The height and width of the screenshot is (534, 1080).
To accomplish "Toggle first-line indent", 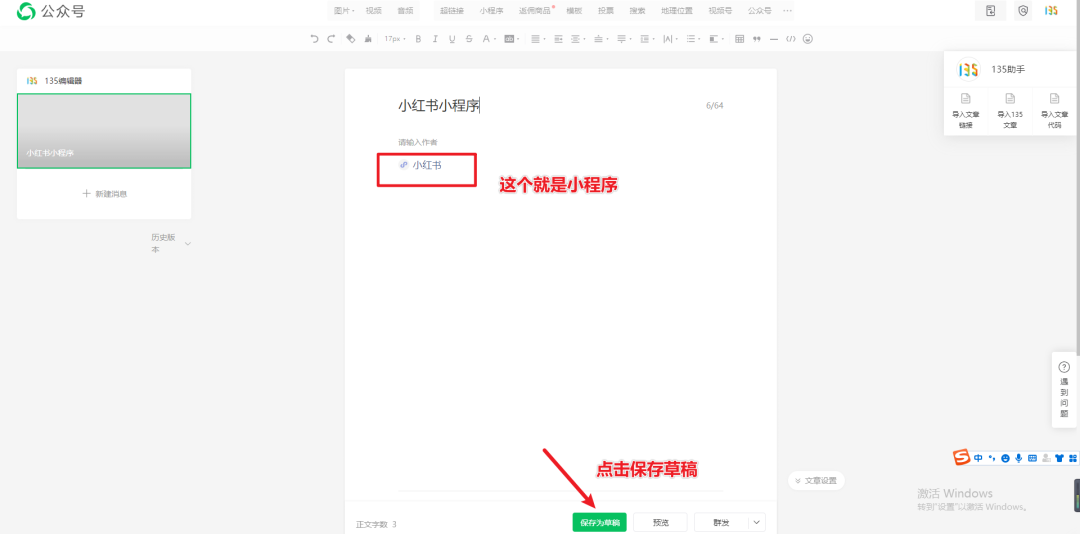I will 558,39.
